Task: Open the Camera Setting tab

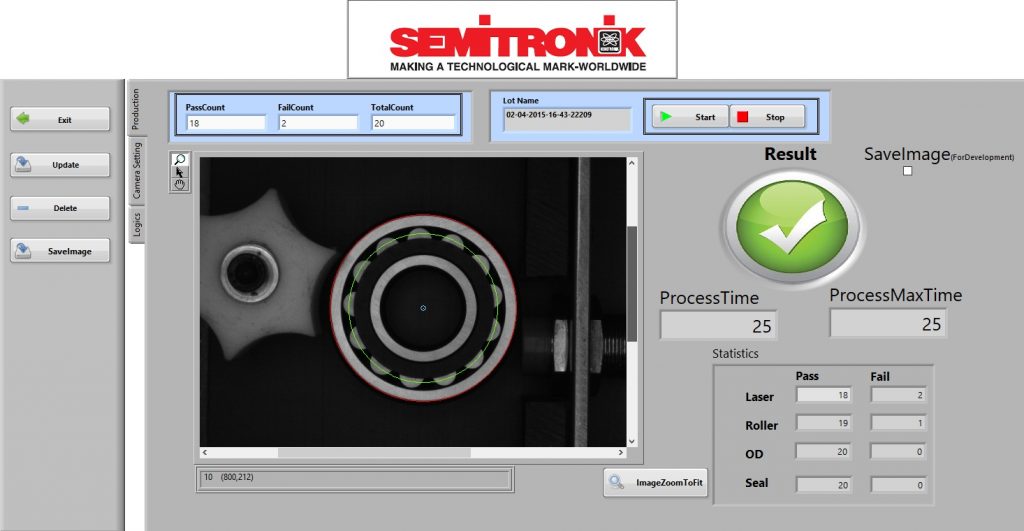Action: click(137, 171)
